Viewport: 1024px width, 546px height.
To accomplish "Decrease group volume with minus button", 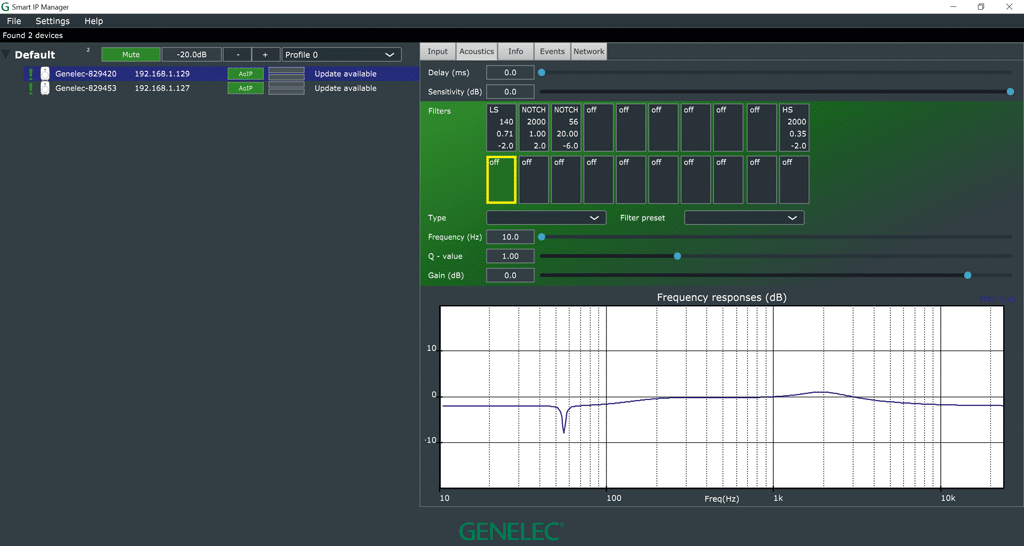I will click(x=237, y=55).
